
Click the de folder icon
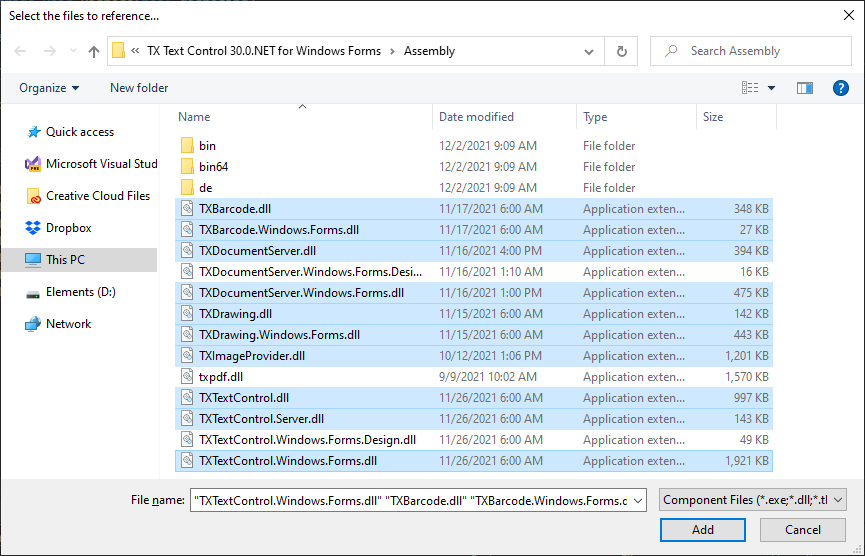(187, 188)
